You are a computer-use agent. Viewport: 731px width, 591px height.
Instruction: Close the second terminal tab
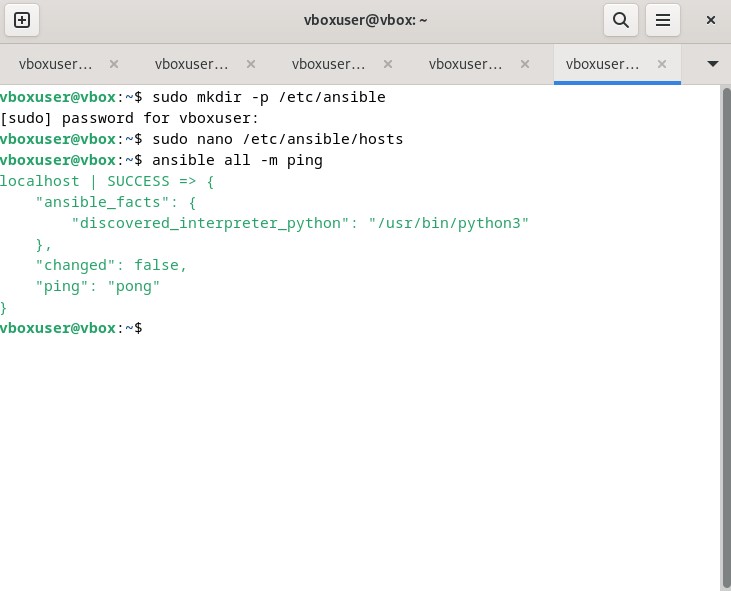[251, 64]
